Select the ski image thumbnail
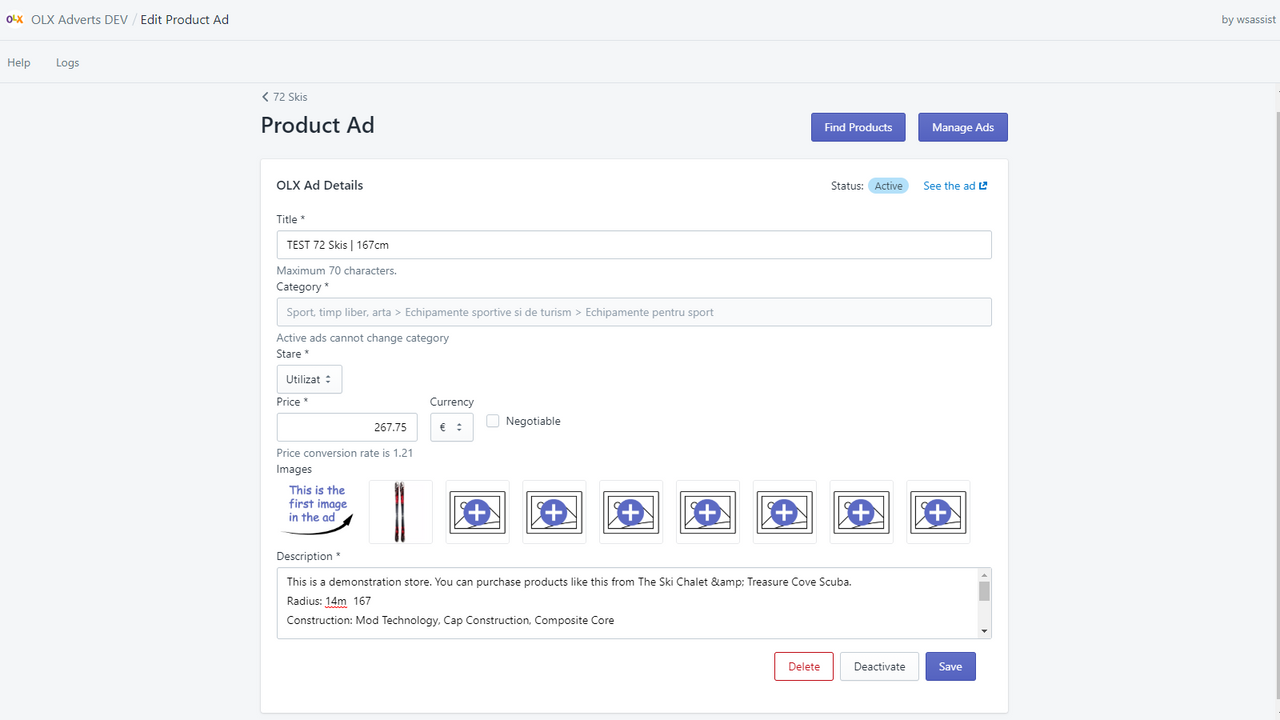 click(400, 512)
